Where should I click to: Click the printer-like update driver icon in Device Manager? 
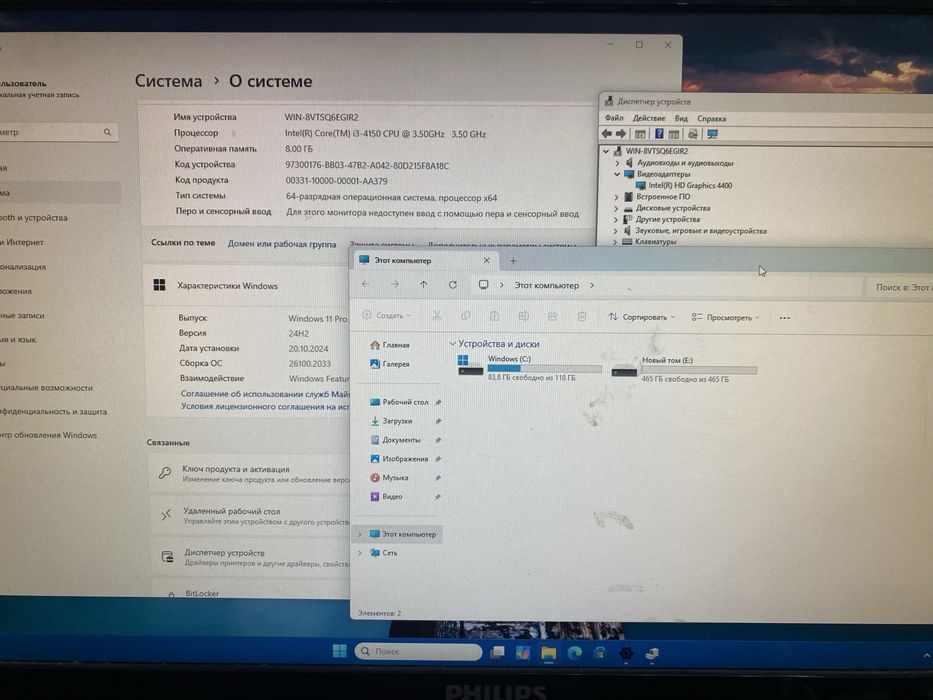coord(693,135)
